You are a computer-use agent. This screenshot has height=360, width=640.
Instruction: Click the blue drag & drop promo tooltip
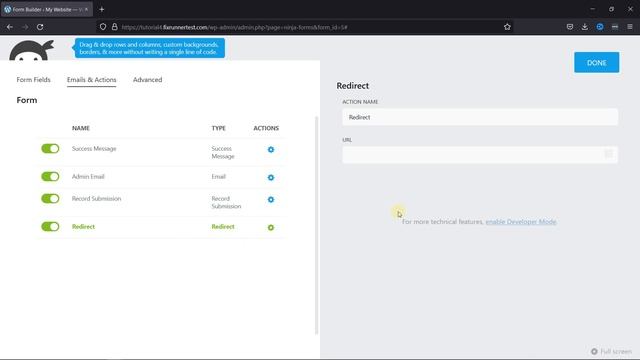149,48
